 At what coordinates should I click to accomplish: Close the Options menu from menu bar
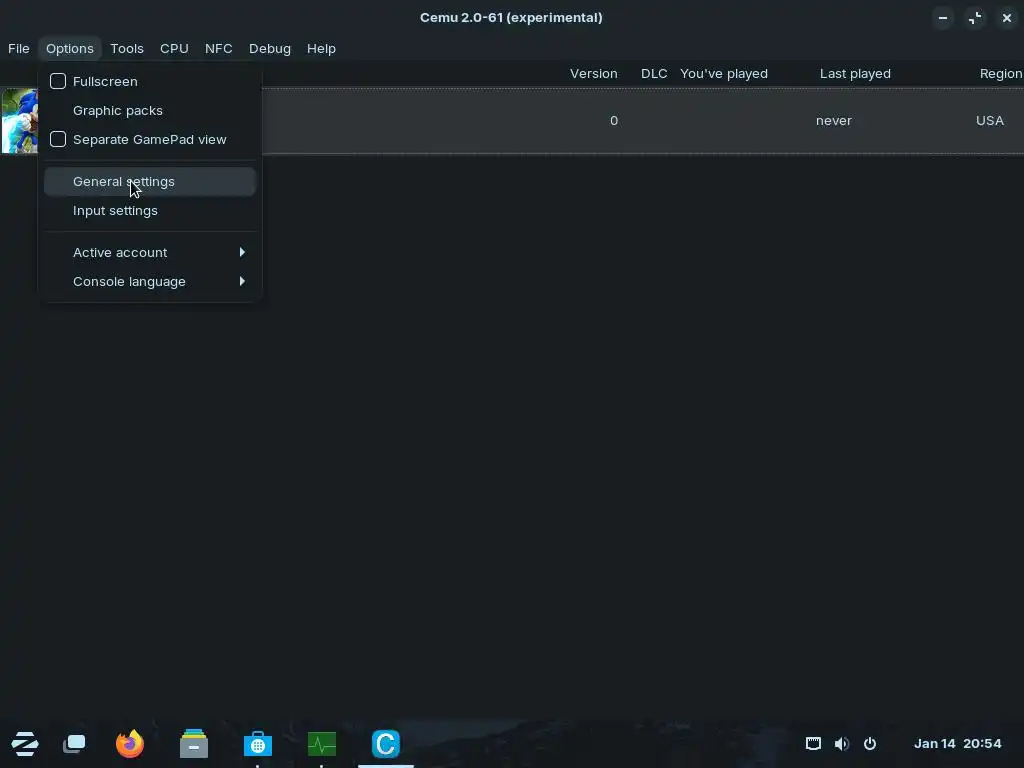[70, 48]
